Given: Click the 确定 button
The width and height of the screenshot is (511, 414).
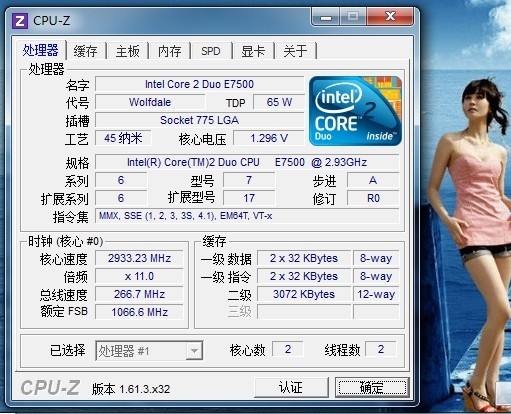Looking at the screenshot, I should 372,387.
